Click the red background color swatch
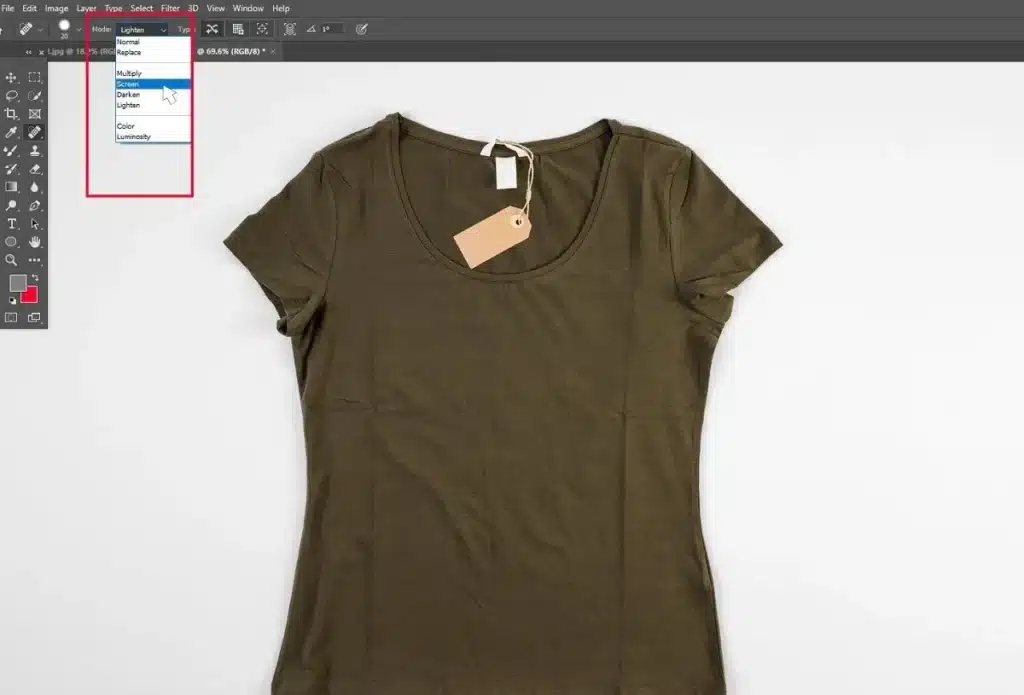This screenshot has width=1024, height=695. 29,295
